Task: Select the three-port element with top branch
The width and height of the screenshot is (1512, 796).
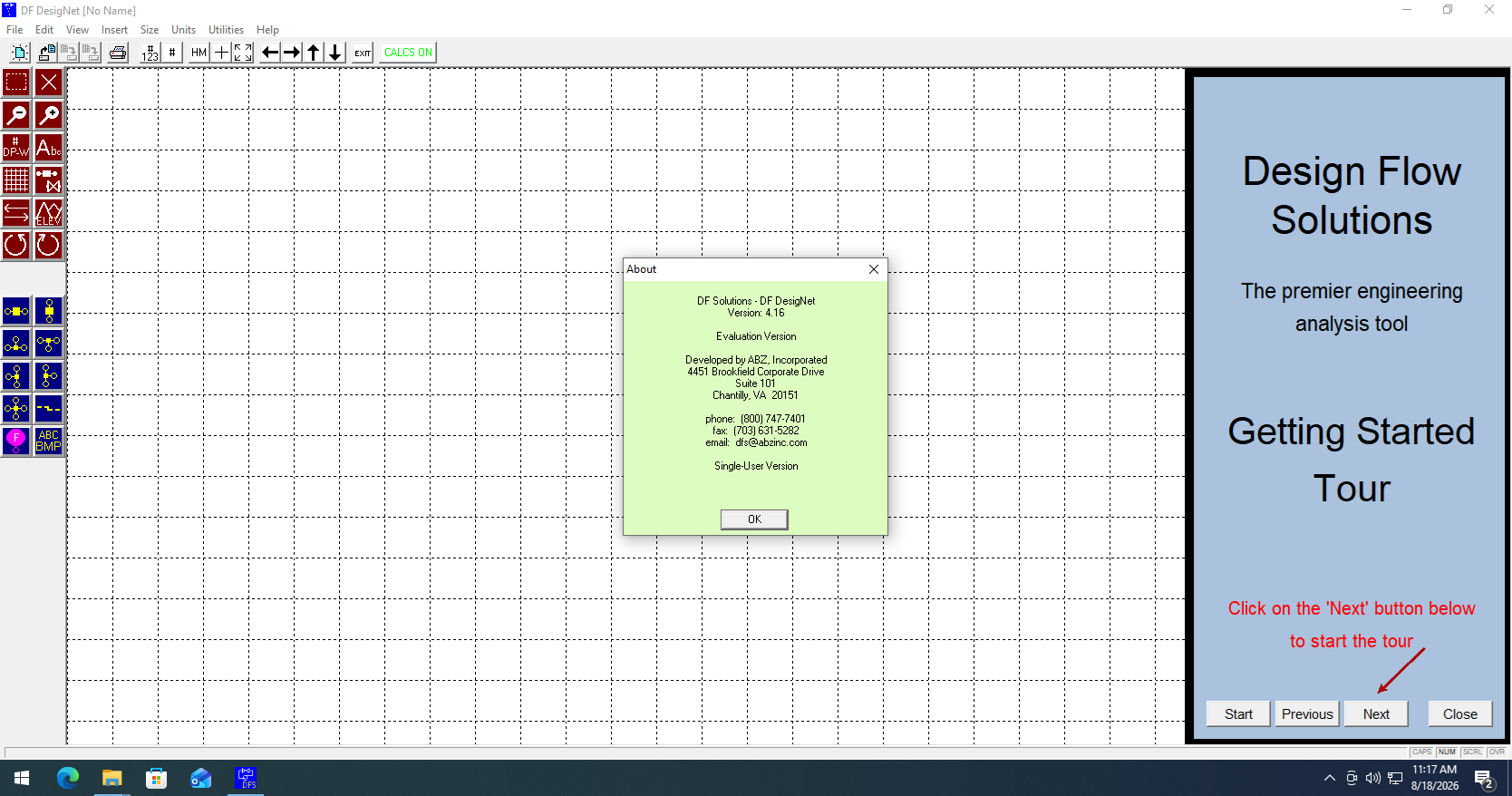Action: pyautogui.click(x=16, y=344)
